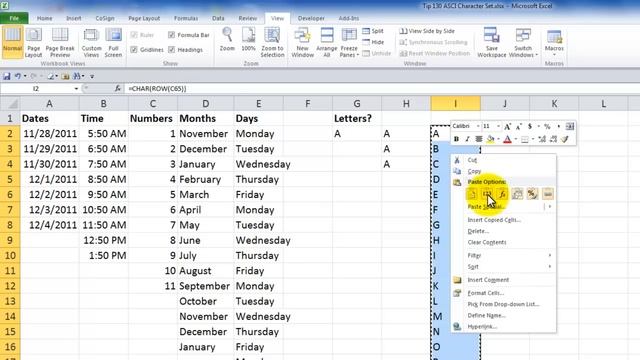Choose Paste Link option icon
The height and width of the screenshot is (360, 640).
(548, 194)
